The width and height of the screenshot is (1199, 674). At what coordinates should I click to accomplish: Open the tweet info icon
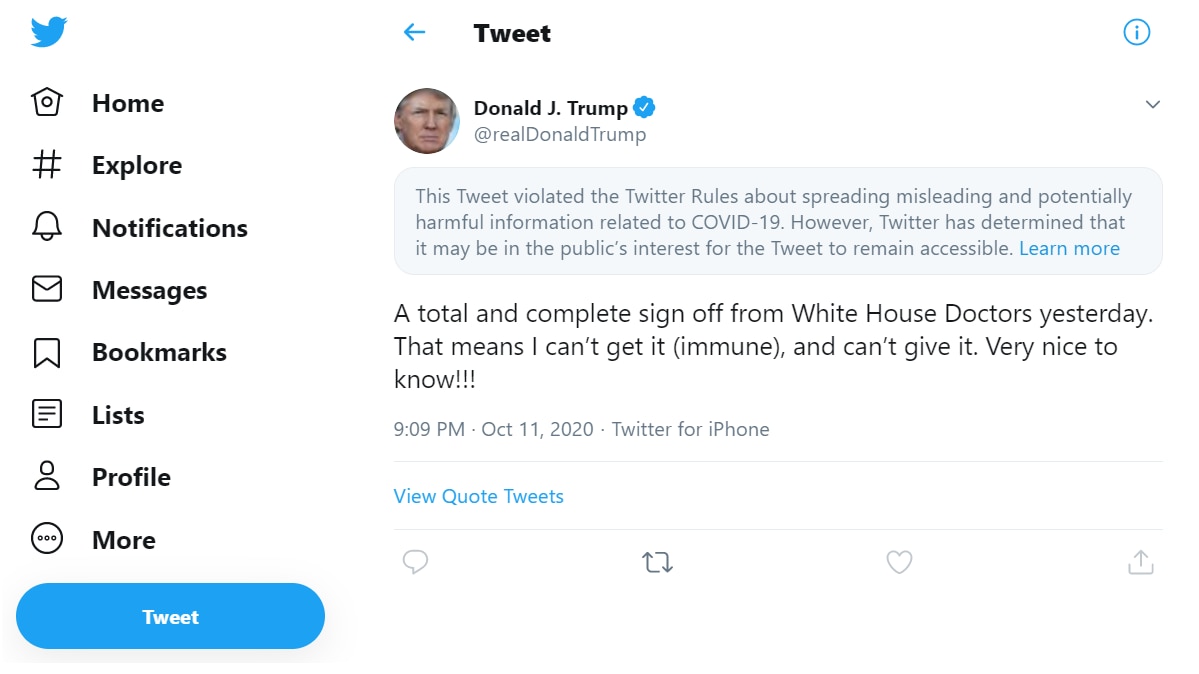(1137, 33)
